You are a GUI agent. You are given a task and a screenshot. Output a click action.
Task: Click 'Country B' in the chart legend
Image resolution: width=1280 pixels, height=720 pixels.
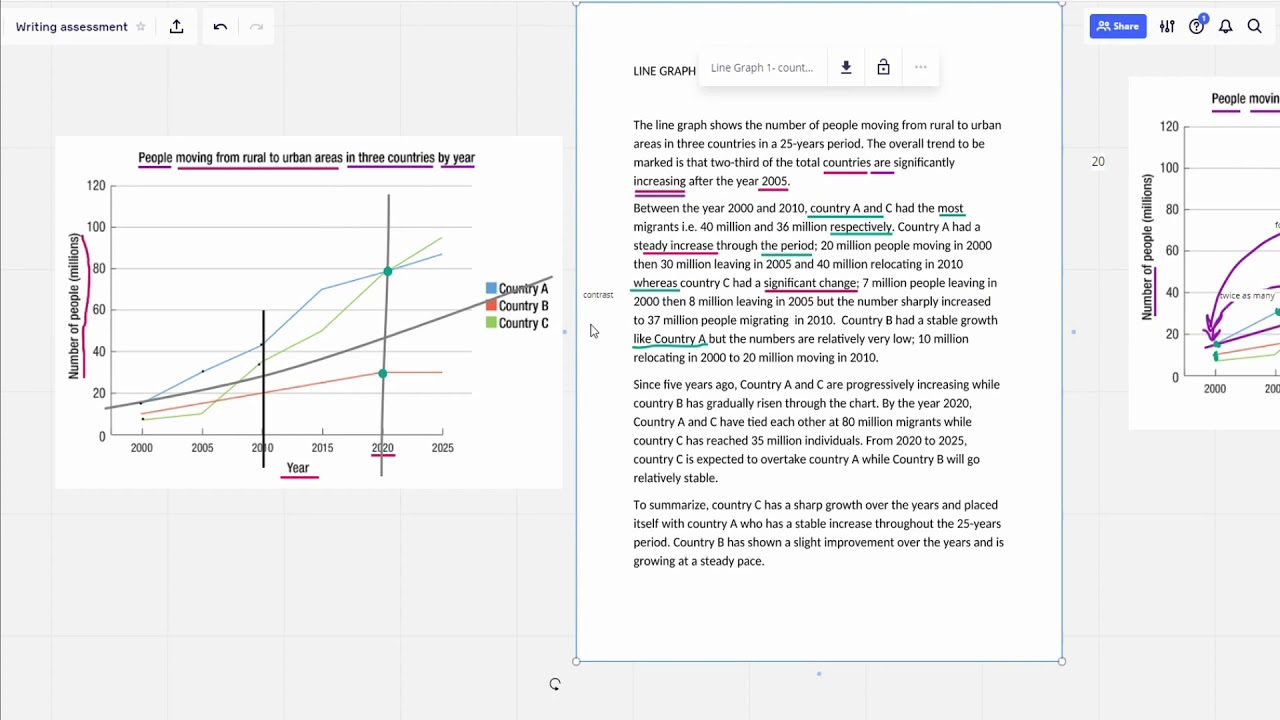coord(517,306)
